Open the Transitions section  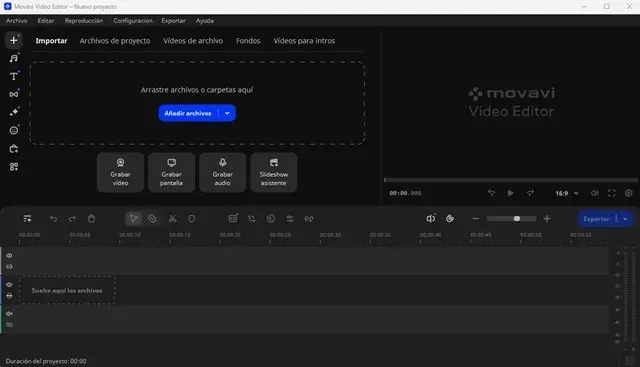pyautogui.click(x=13, y=94)
